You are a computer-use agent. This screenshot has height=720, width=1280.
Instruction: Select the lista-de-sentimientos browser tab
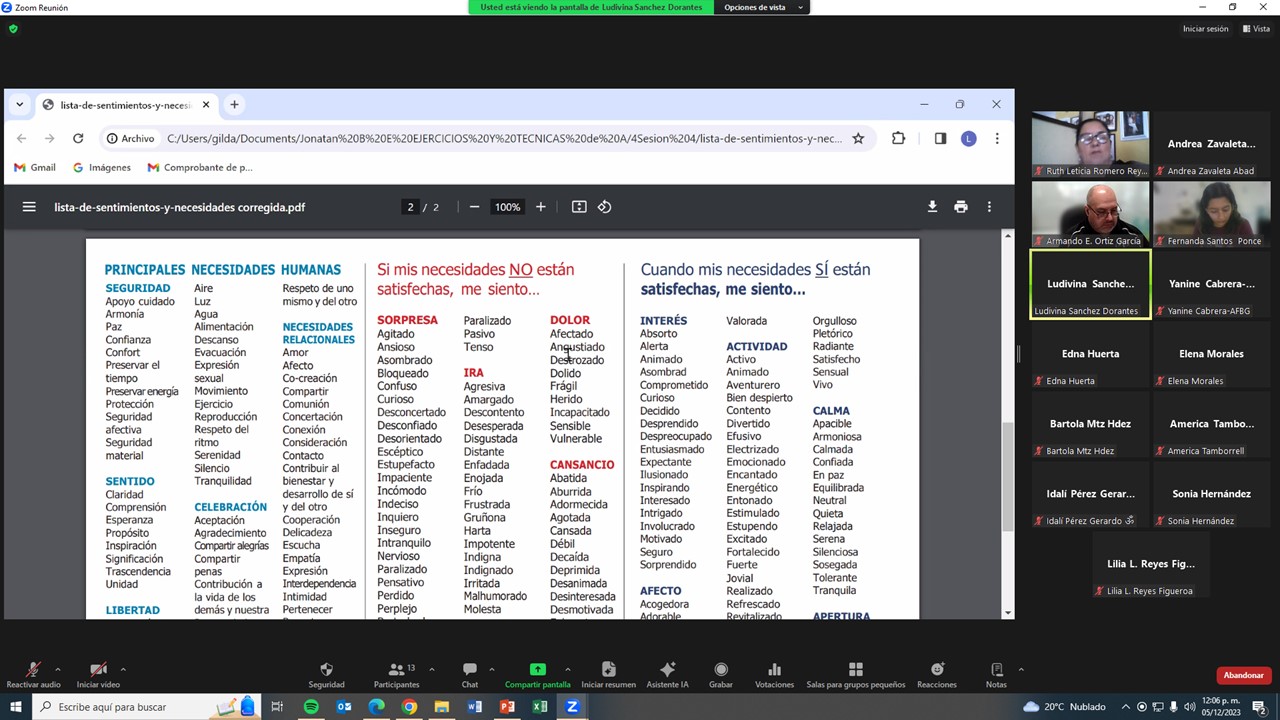click(124, 105)
